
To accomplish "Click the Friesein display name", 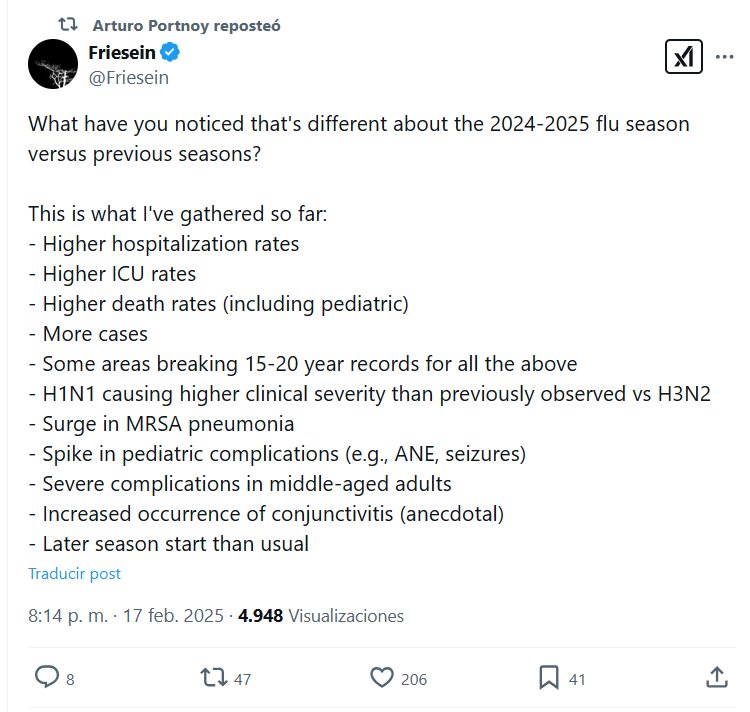I will 123,53.
